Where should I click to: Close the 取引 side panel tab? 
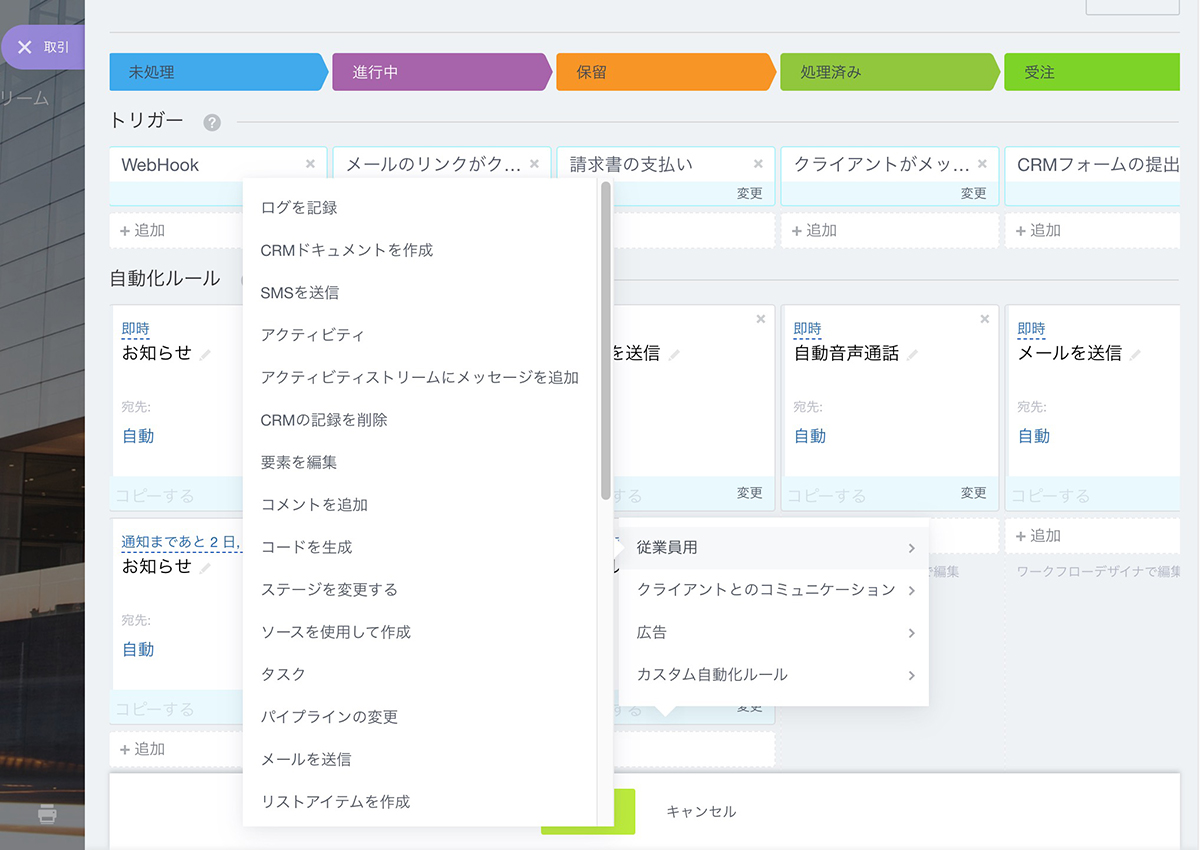pyautogui.click(x=25, y=47)
